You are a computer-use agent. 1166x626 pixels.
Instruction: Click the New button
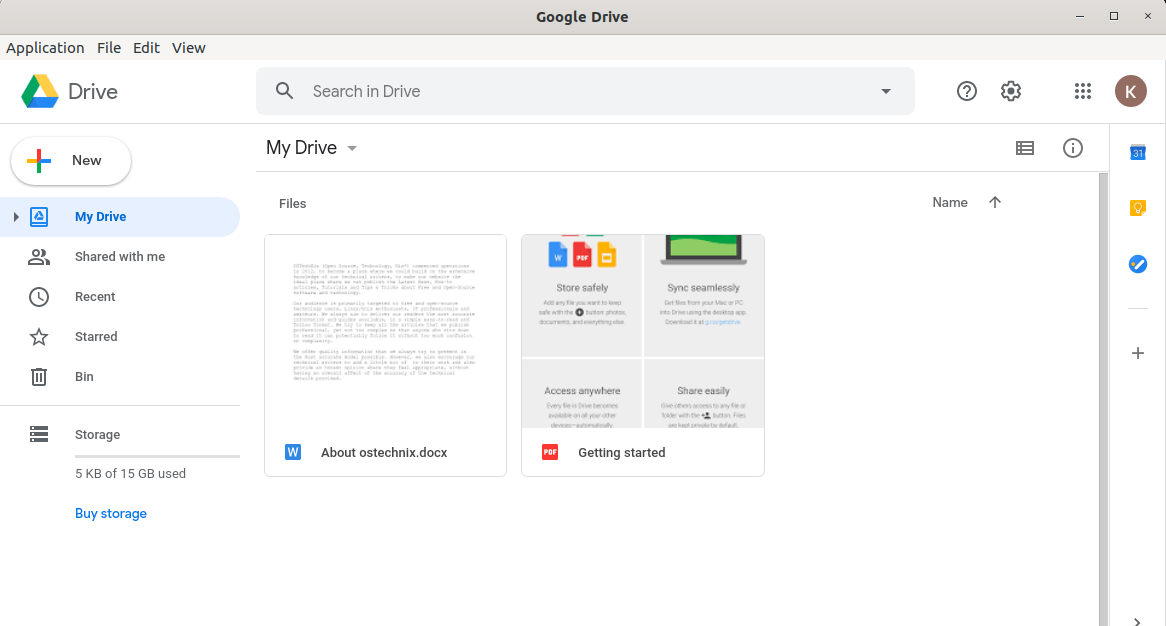[71, 161]
